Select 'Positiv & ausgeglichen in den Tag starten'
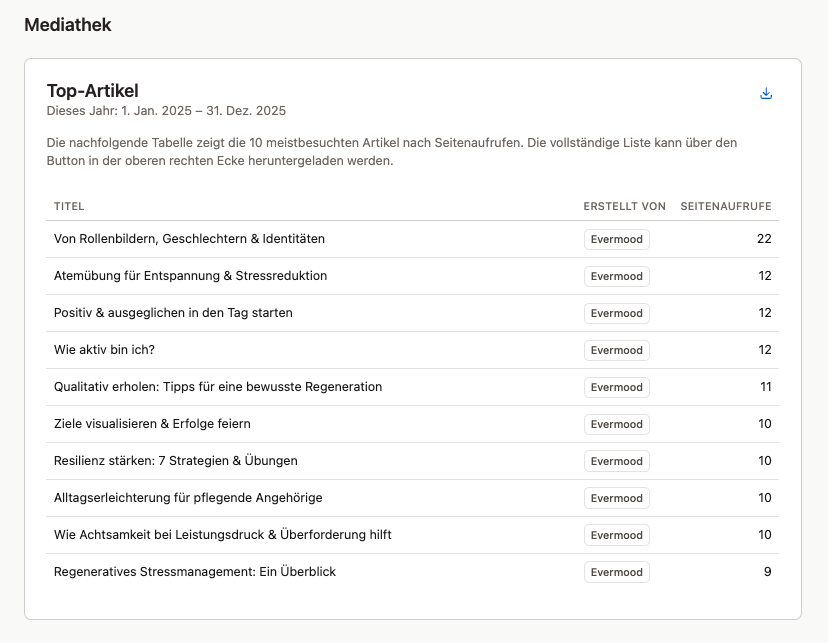Viewport: 828px width, 643px height. pyautogui.click(x=173, y=313)
